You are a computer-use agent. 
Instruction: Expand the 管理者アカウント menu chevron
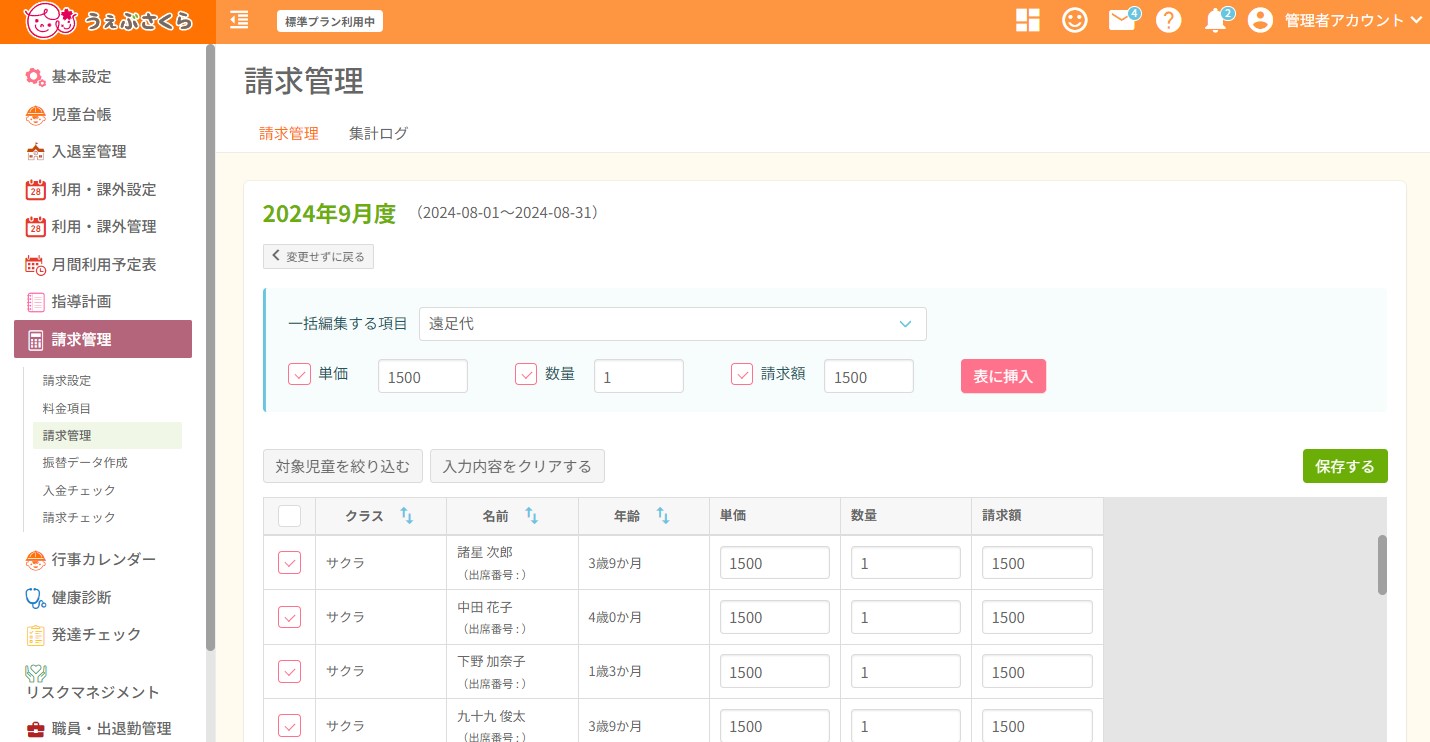pos(1415,20)
